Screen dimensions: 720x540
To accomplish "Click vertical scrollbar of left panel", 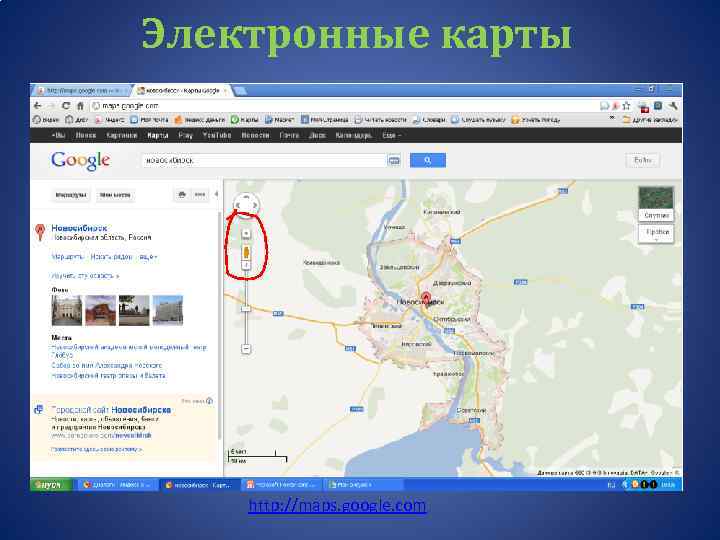I will pos(220,326).
